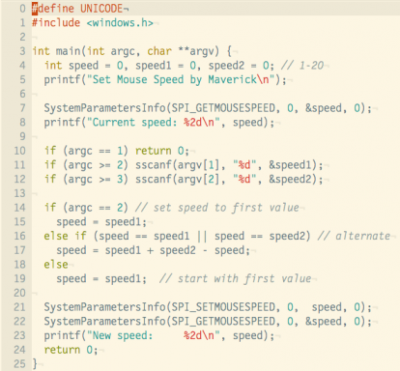The width and height of the screenshot is (400, 371).
Task: Click the '// alternate' comment on line 16
Action: pos(354,236)
